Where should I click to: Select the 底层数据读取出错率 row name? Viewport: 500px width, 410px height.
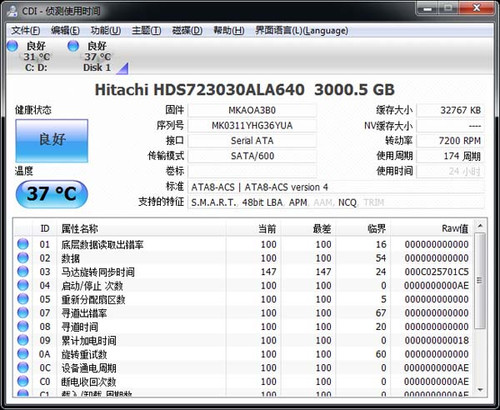pyautogui.click(x=102, y=245)
